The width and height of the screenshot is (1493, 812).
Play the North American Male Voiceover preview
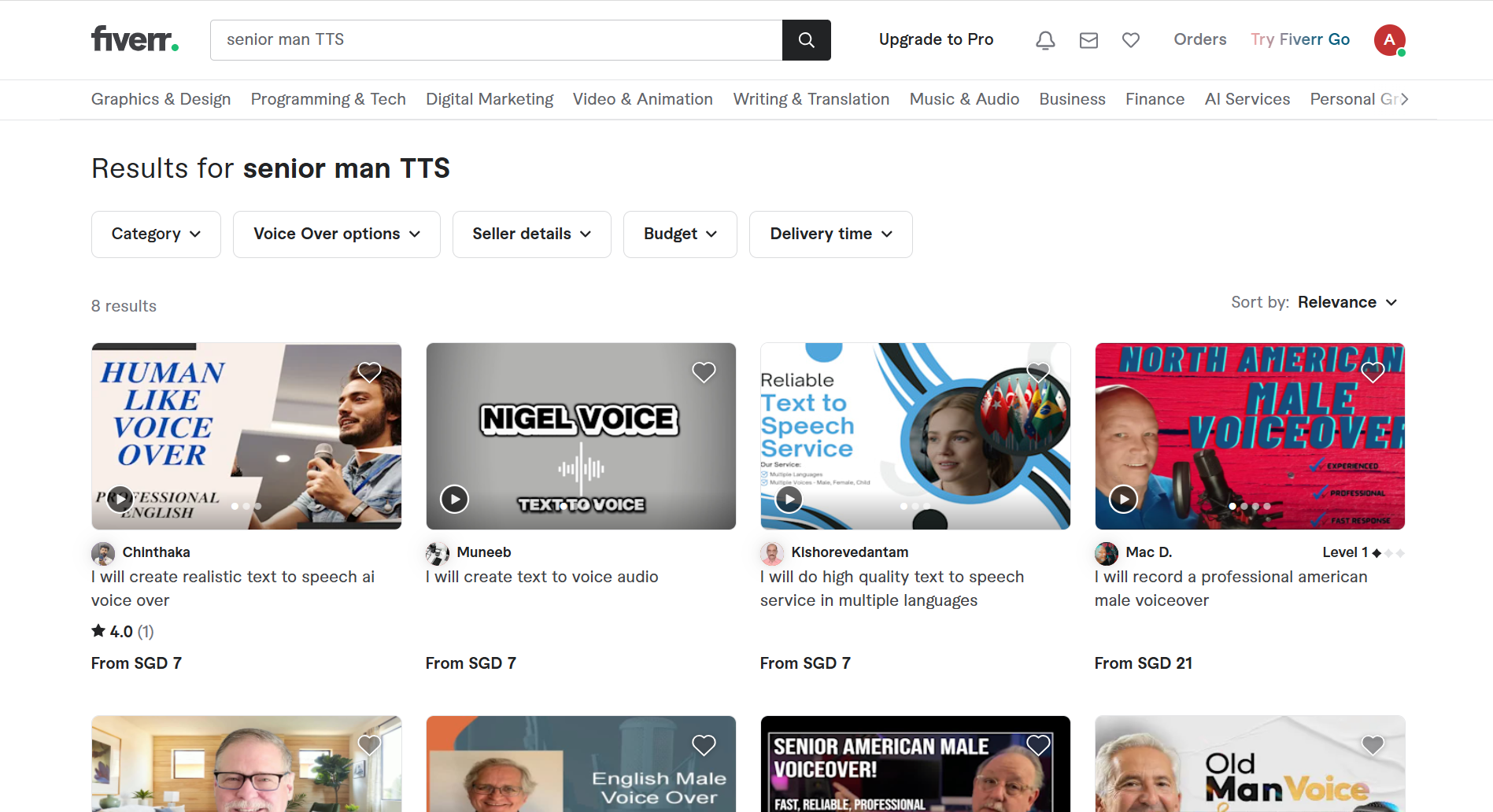pos(1123,499)
